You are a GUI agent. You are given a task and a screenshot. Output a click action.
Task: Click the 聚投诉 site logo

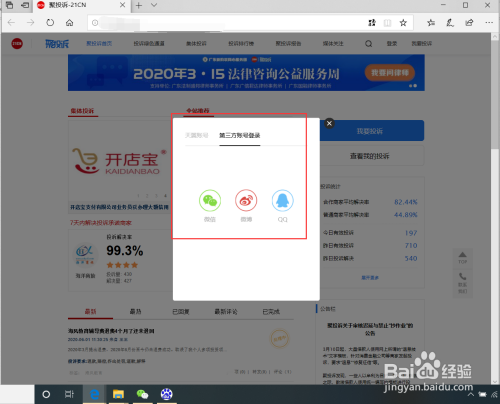tap(57, 44)
